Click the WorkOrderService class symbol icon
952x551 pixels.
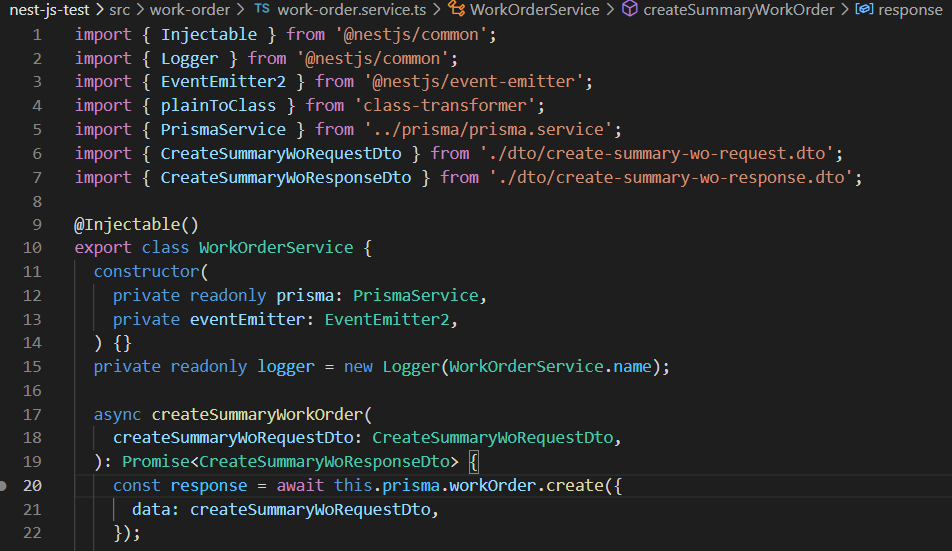(457, 9)
